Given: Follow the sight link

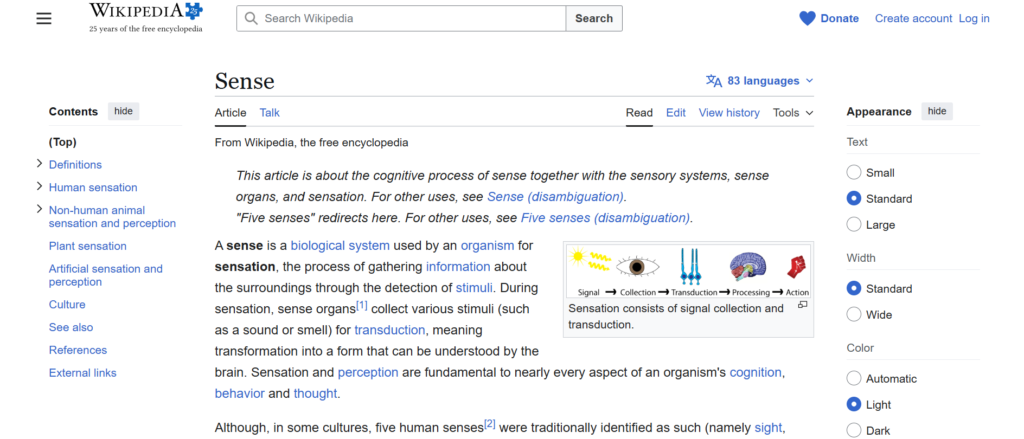Looking at the screenshot, I should pyautogui.click(x=768, y=428).
